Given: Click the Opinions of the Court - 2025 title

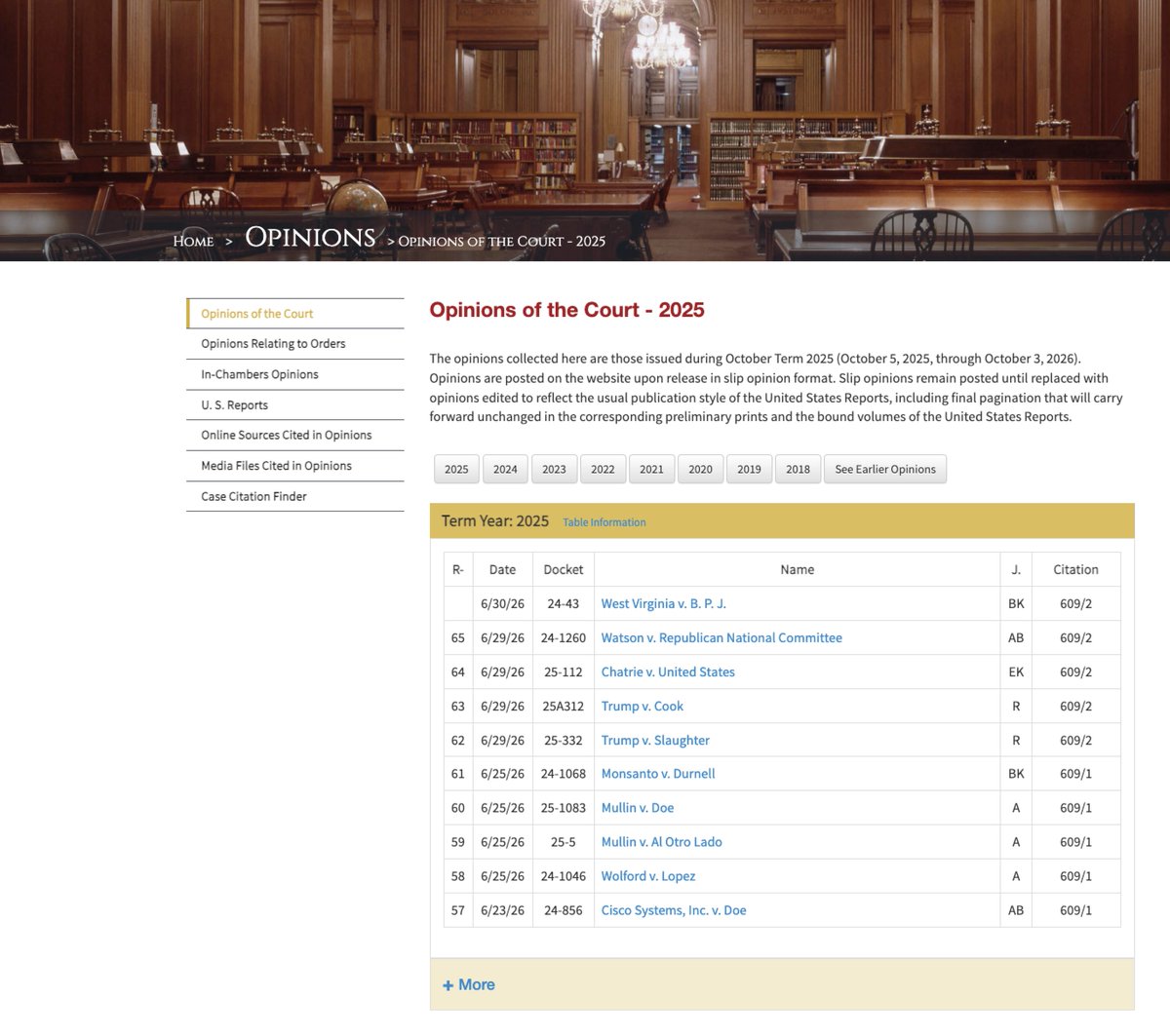Looking at the screenshot, I should coord(566,310).
